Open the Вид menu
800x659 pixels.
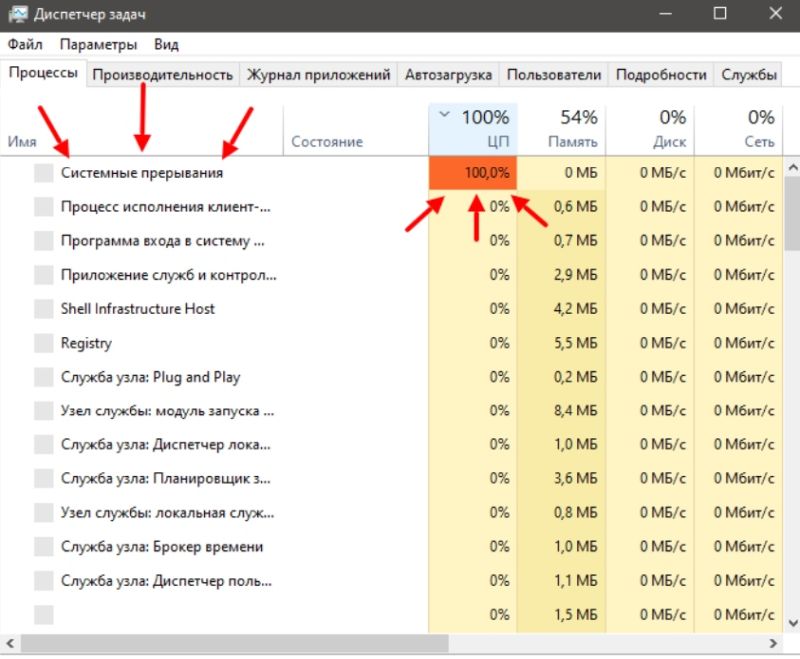coord(166,45)
